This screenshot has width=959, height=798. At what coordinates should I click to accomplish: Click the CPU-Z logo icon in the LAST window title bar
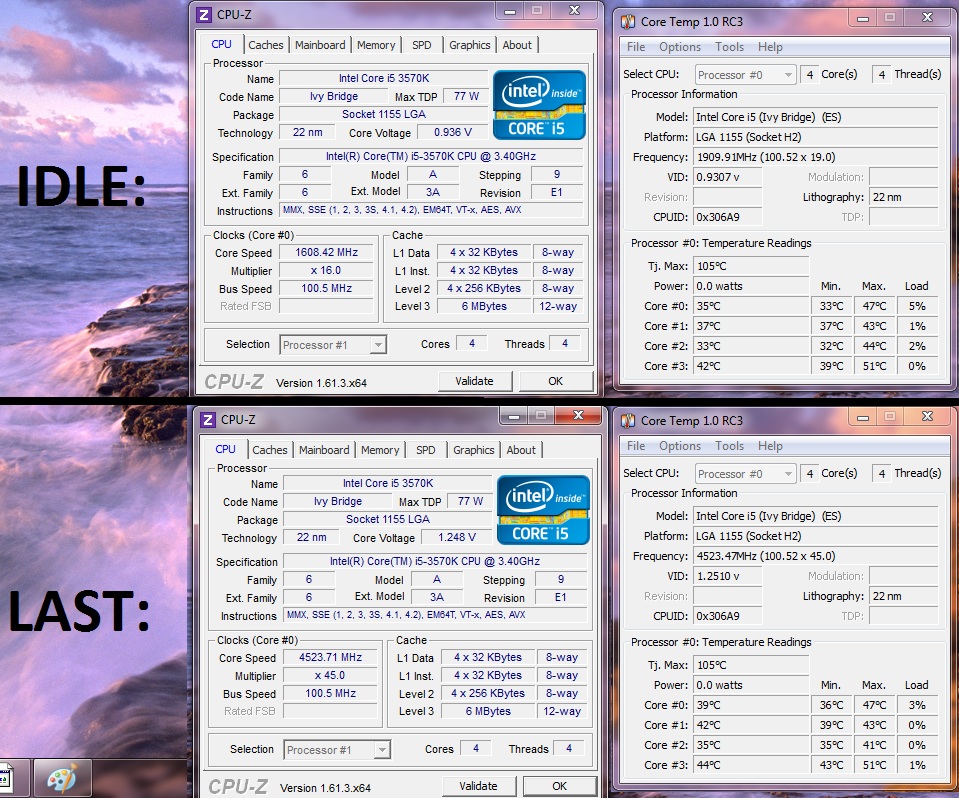[x=208, y=419]
